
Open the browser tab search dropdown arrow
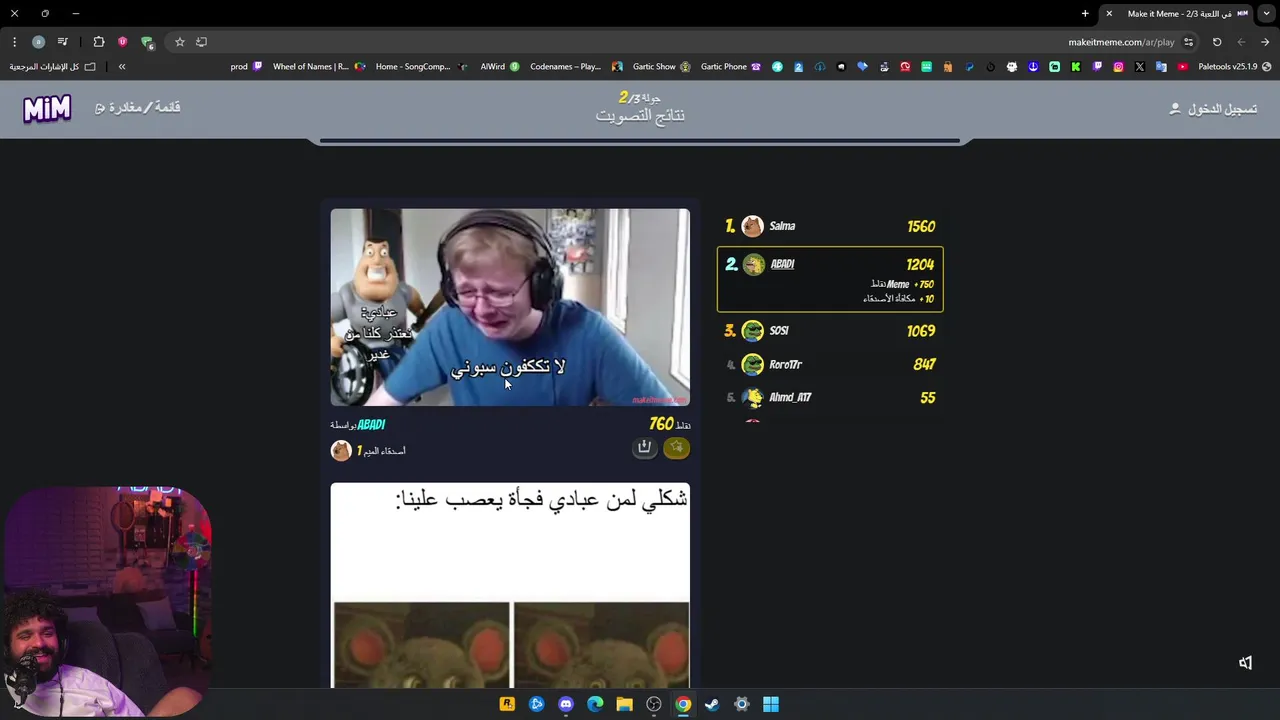(x=1266, y=14)
